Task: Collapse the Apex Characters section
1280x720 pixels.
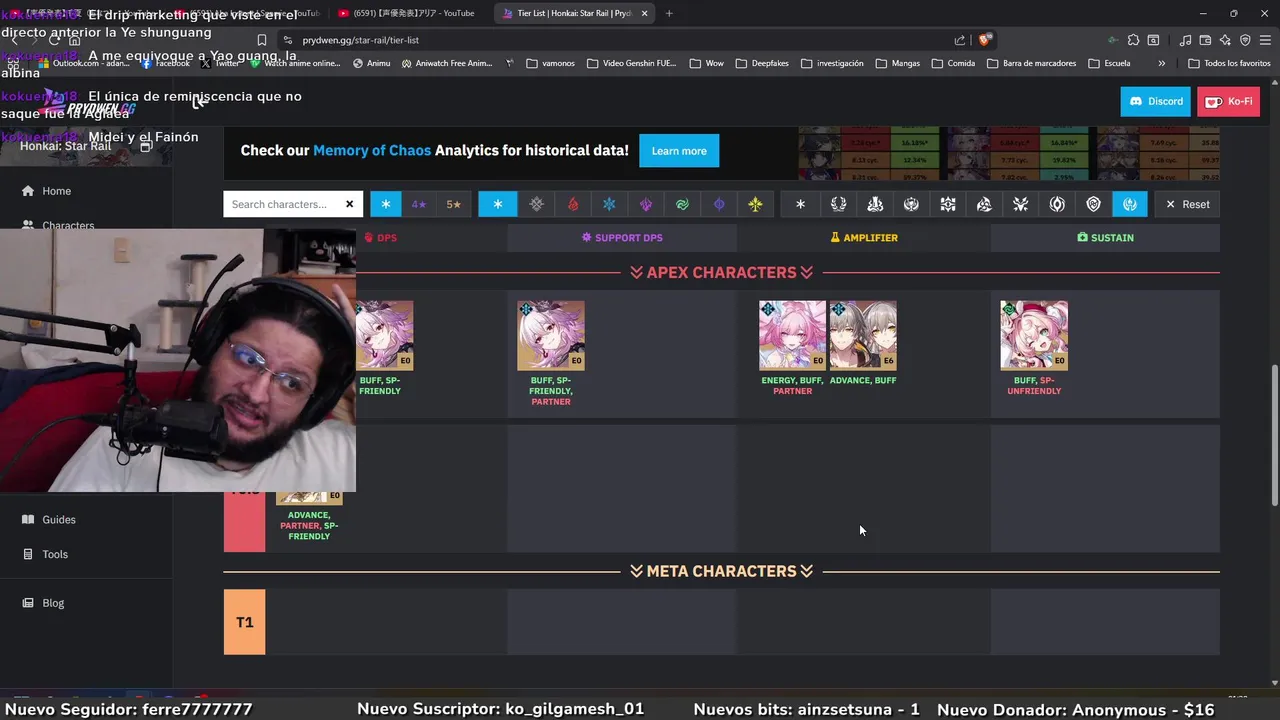Action: (721, 272)
